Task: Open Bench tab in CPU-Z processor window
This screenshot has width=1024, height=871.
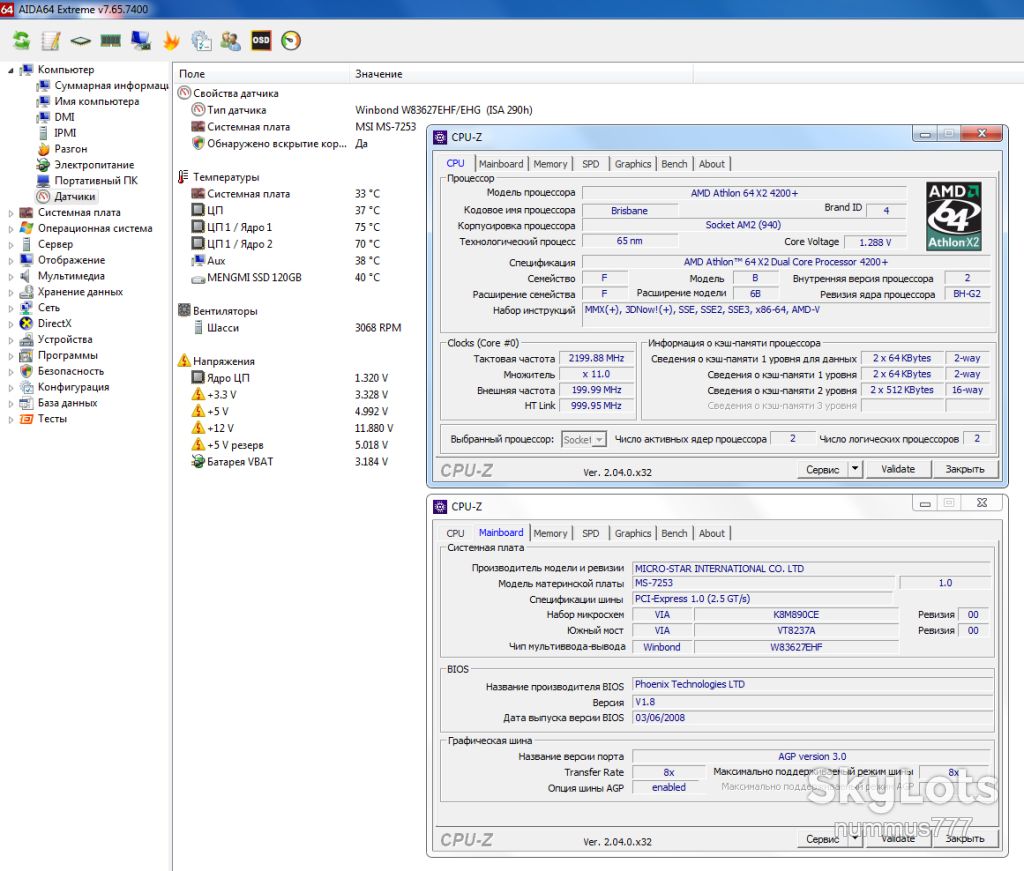Action: pyautogui.click(x=674, y=164)
